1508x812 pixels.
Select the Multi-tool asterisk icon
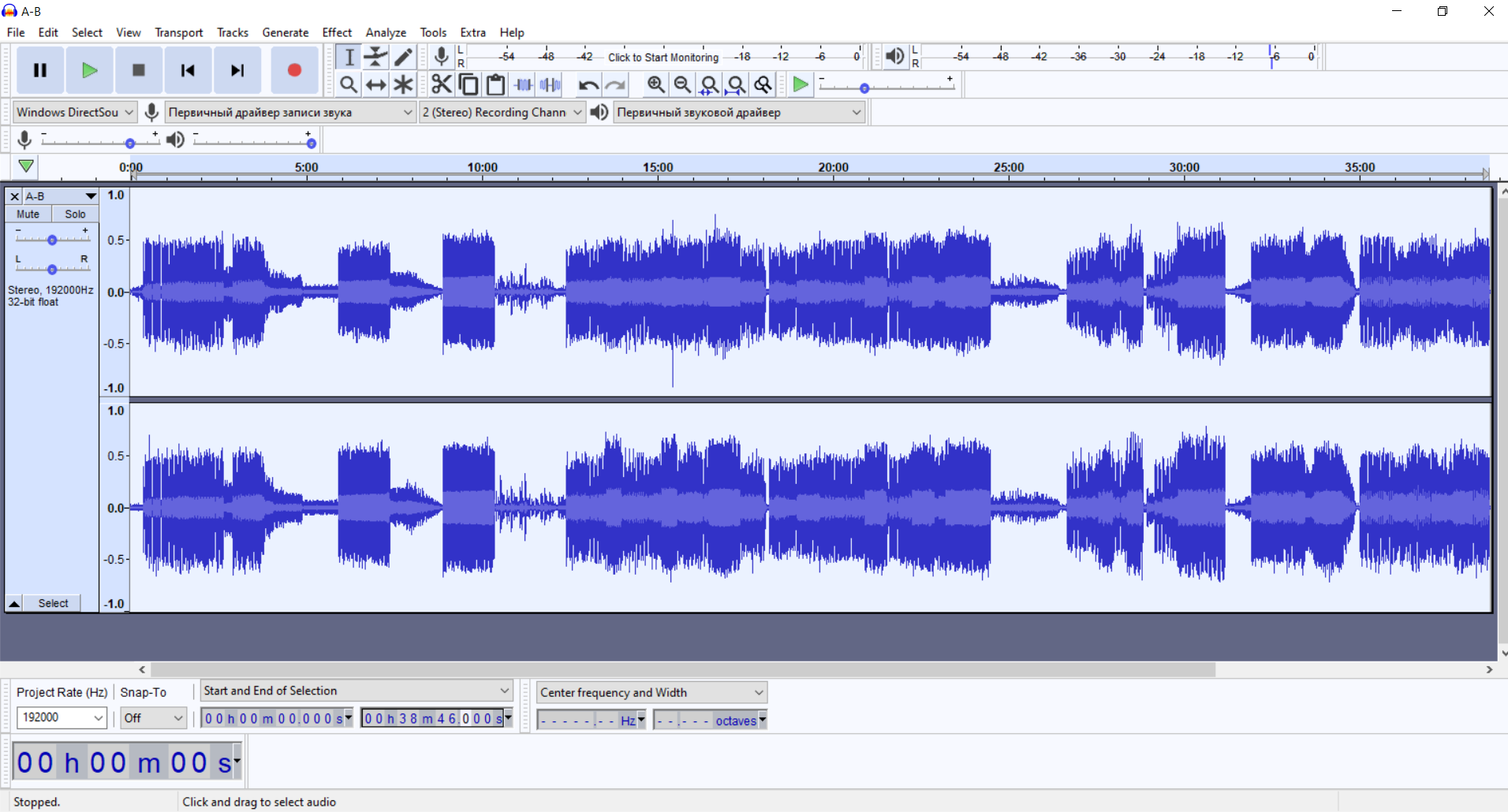[x=403, y=84]
